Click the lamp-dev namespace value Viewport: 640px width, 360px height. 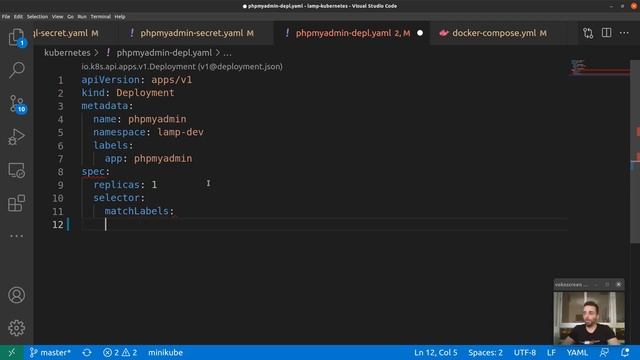point(180,132)
